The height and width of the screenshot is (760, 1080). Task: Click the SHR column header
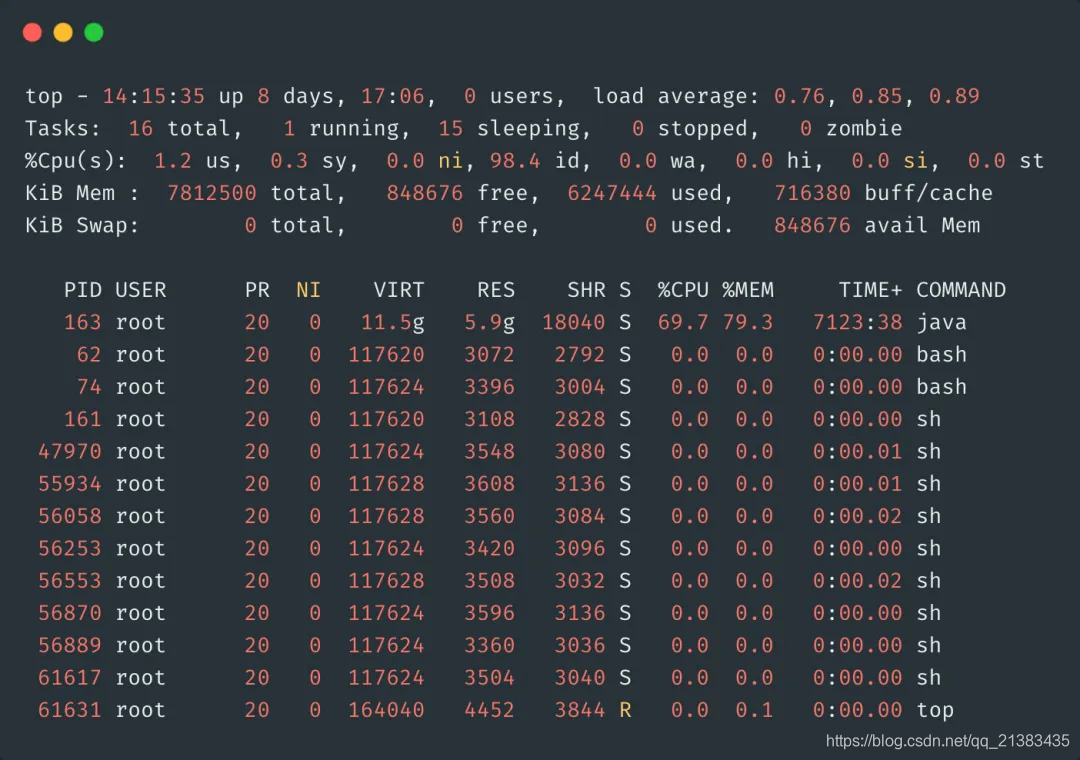coord(586,290)
